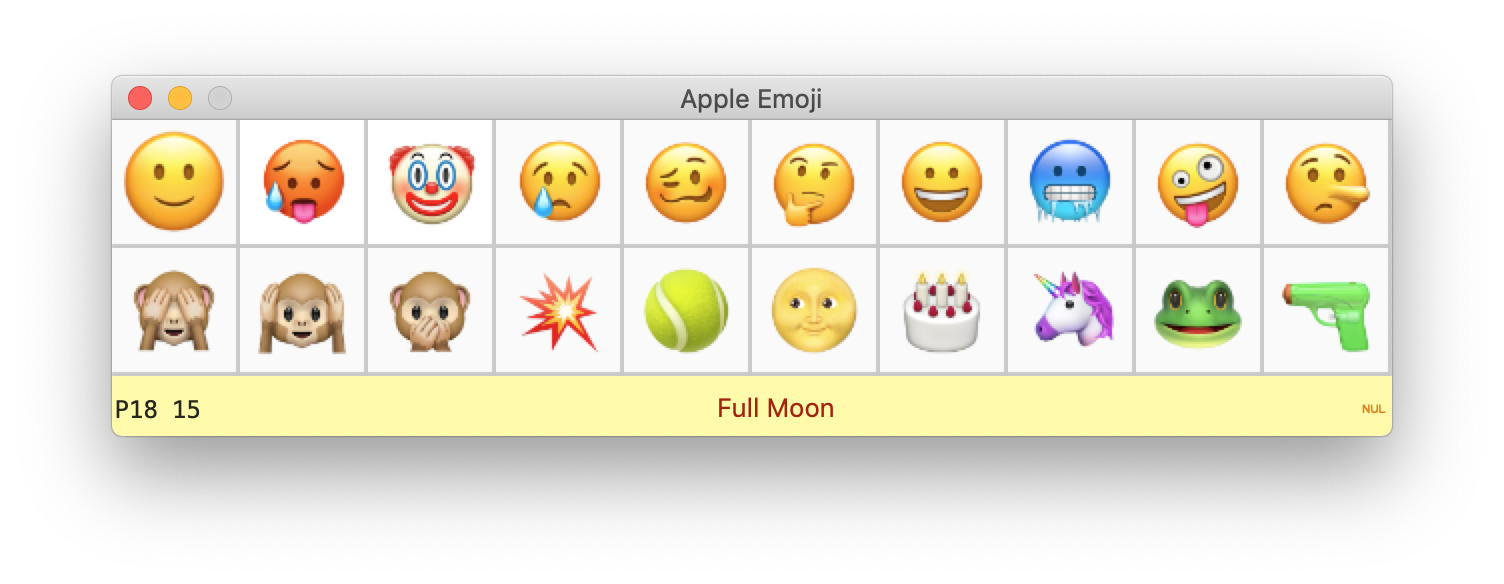Select the woozy face emoji
This screenshot has height=584, width=1504.
[686, 182]
